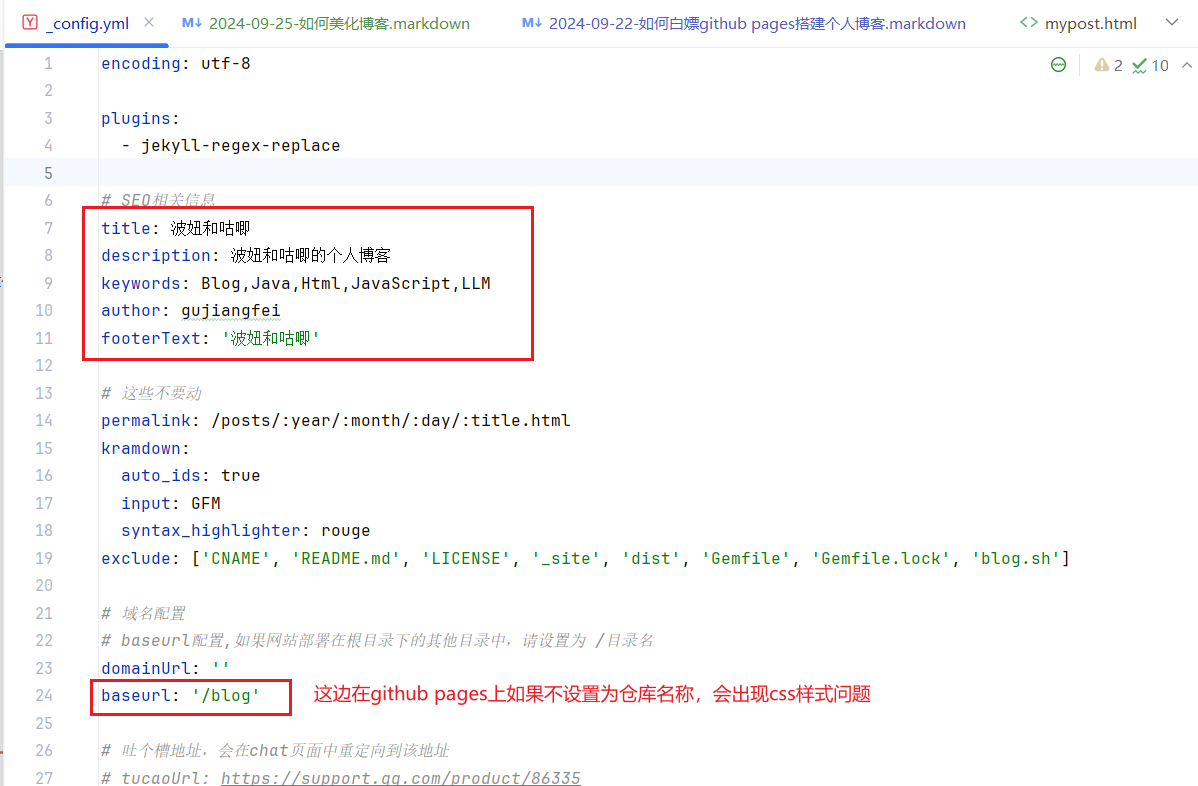Screen dimensions: 1198x786
Task: Click warning triangle icon showing 2
Action: click(x=1101, y=65)
